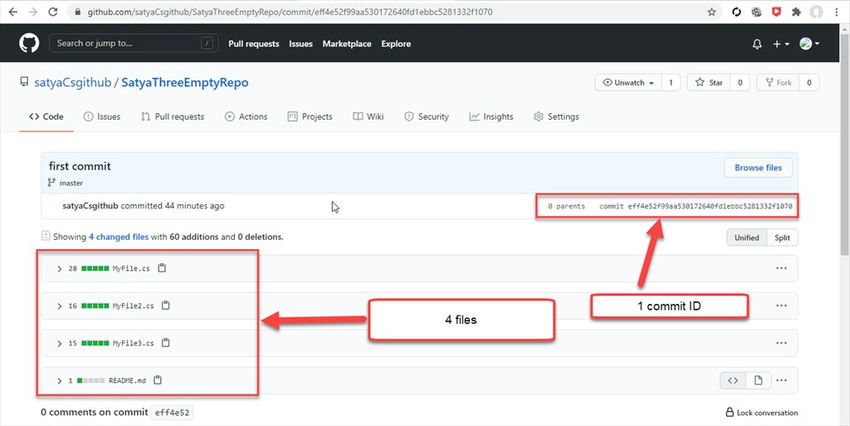Screen dimensions: 850x426
Task: Focus the Search or jump to field
Action: (x=134, y=43)
